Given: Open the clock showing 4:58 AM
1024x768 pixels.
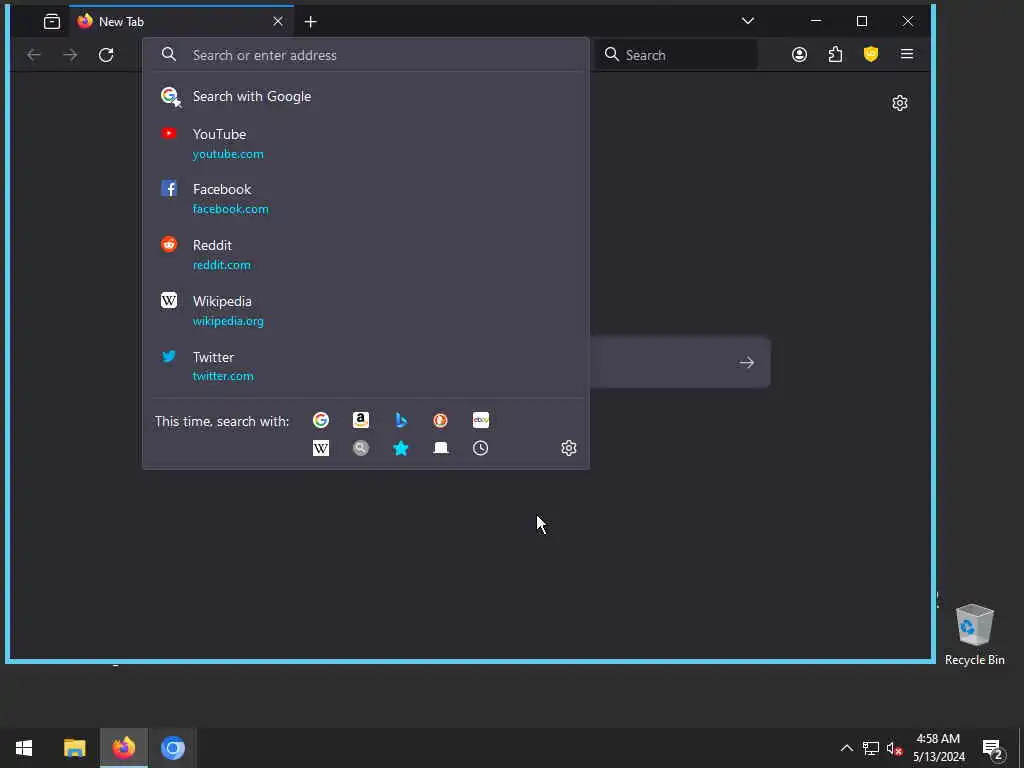Looking at the screenshot, I should (x=938, y=748).
